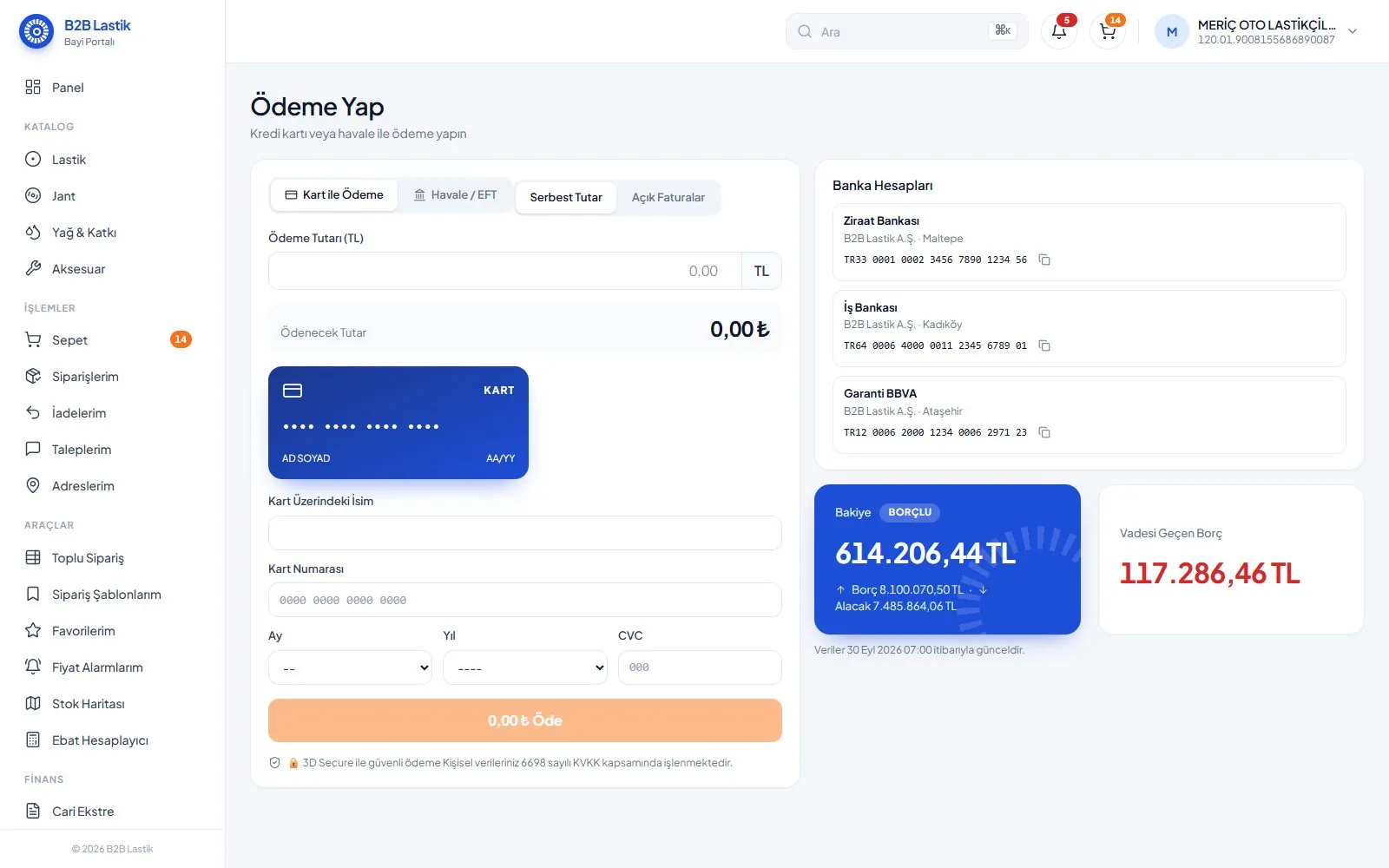Image resolution: width=1389 pixels, height=868 pixels.
Task: Click the blue card preview
Action: [x=398, y=423]
